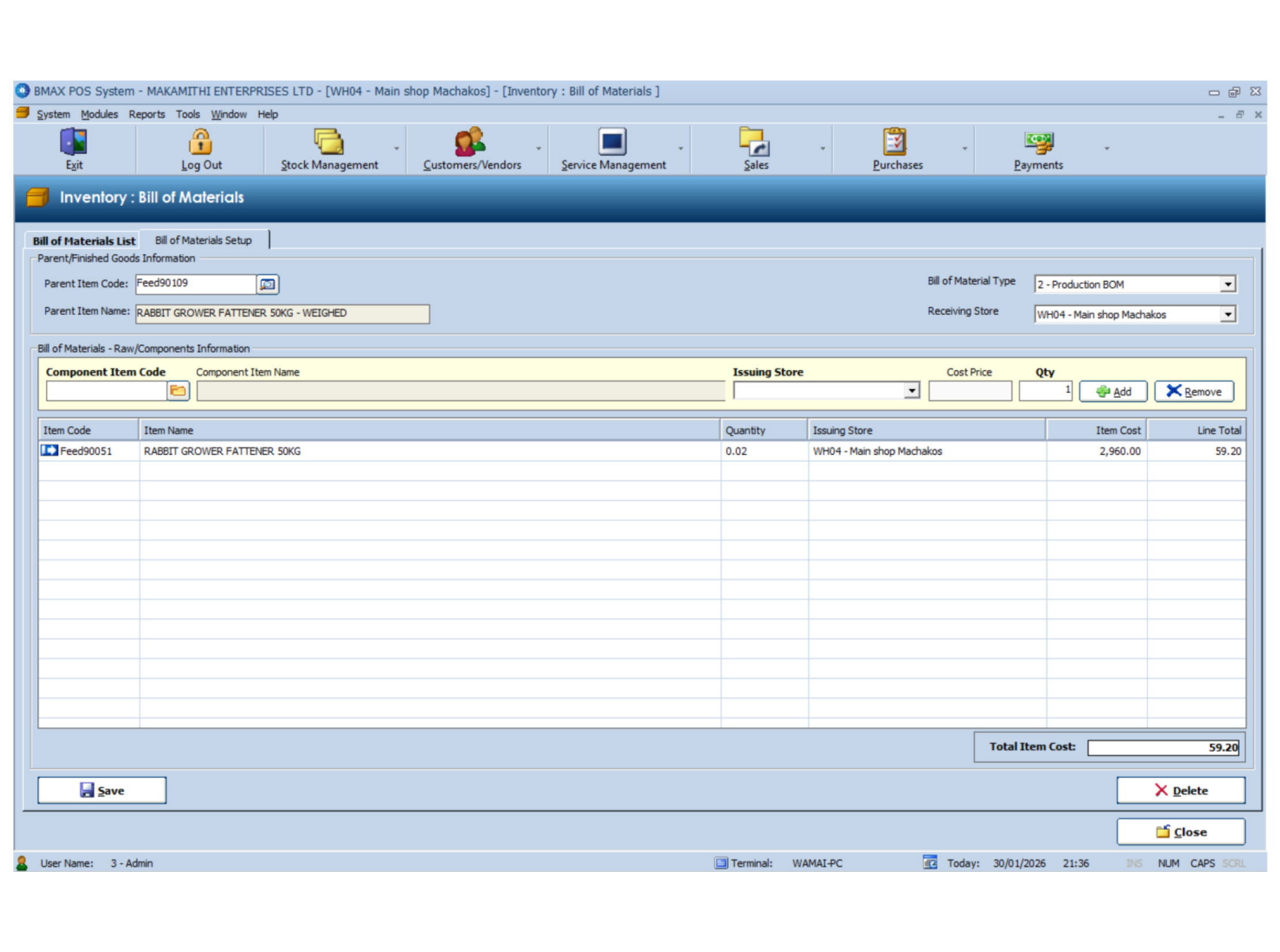1280x952 pixels.
Task: Click the Add component button
Action: [x=1113, y=392]
